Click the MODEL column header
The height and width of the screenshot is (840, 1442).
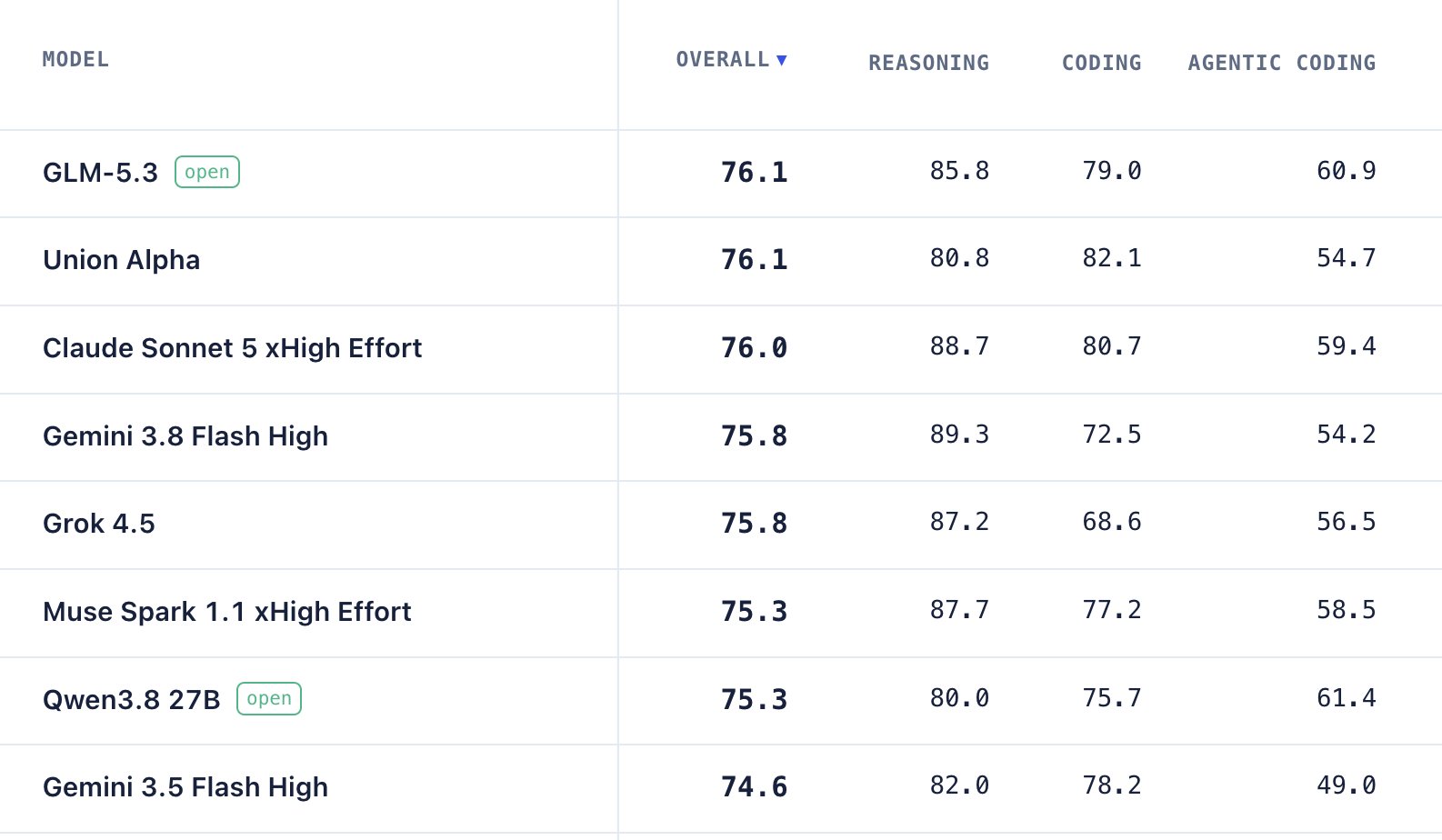75,60
